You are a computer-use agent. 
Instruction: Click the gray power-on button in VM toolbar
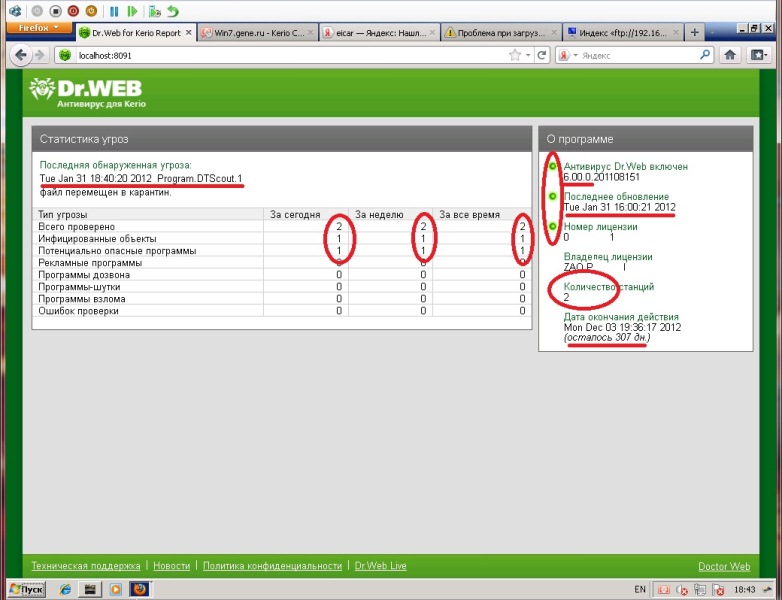pos(37,10)
